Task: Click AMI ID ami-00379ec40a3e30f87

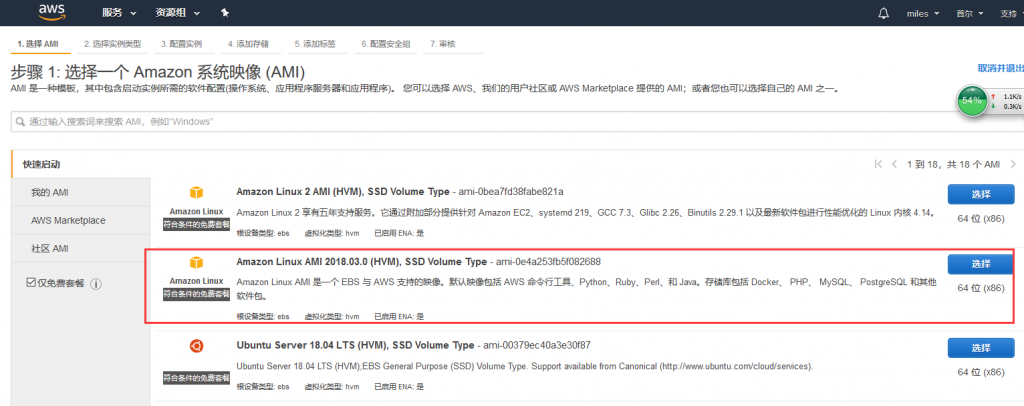Action: pyautogui.click(x=537, y=345)
